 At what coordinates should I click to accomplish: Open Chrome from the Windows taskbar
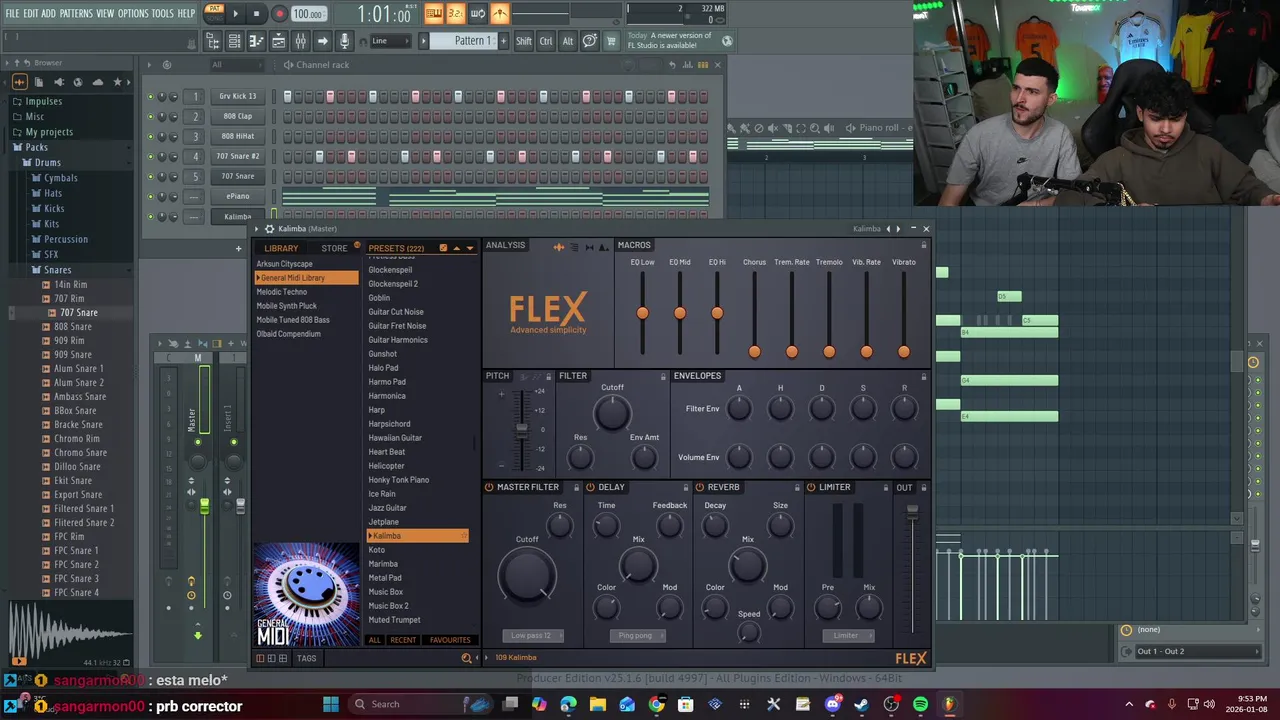[656, 704]
